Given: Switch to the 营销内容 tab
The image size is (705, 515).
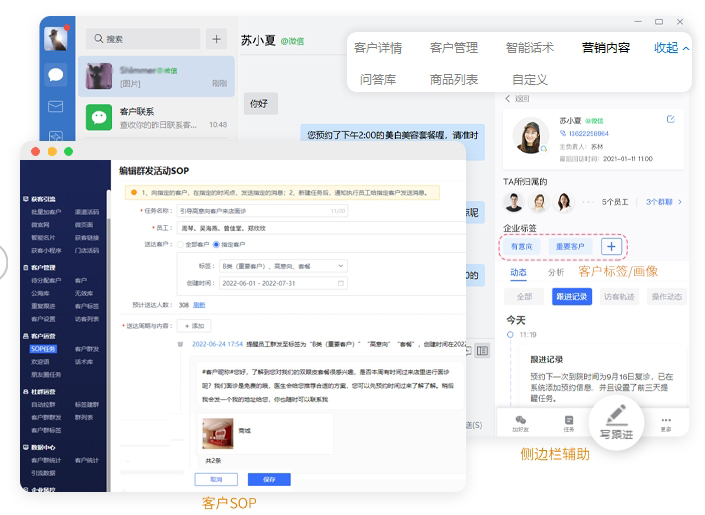Looking at the screenshot, I should pos(606,47).
